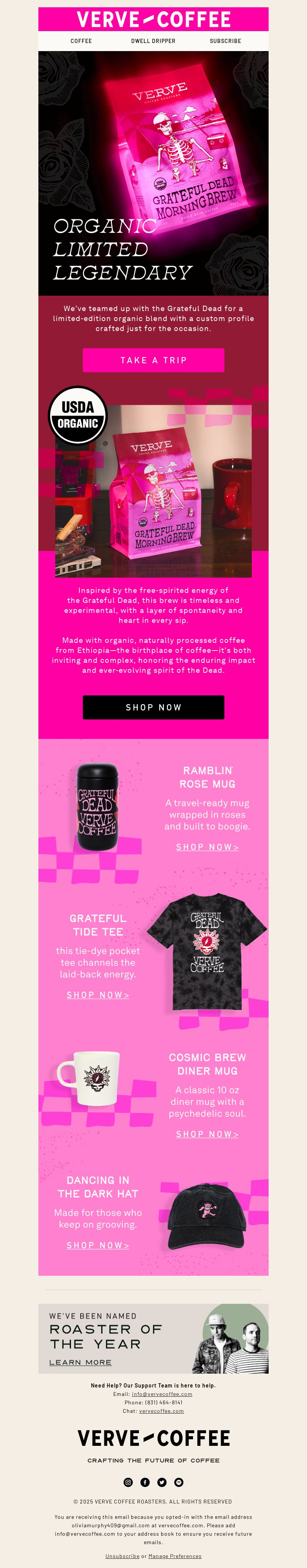Click the TAKE A TRIP button
The width and height of the screenshot is (307, 1568).
click(x=153, y=360)
